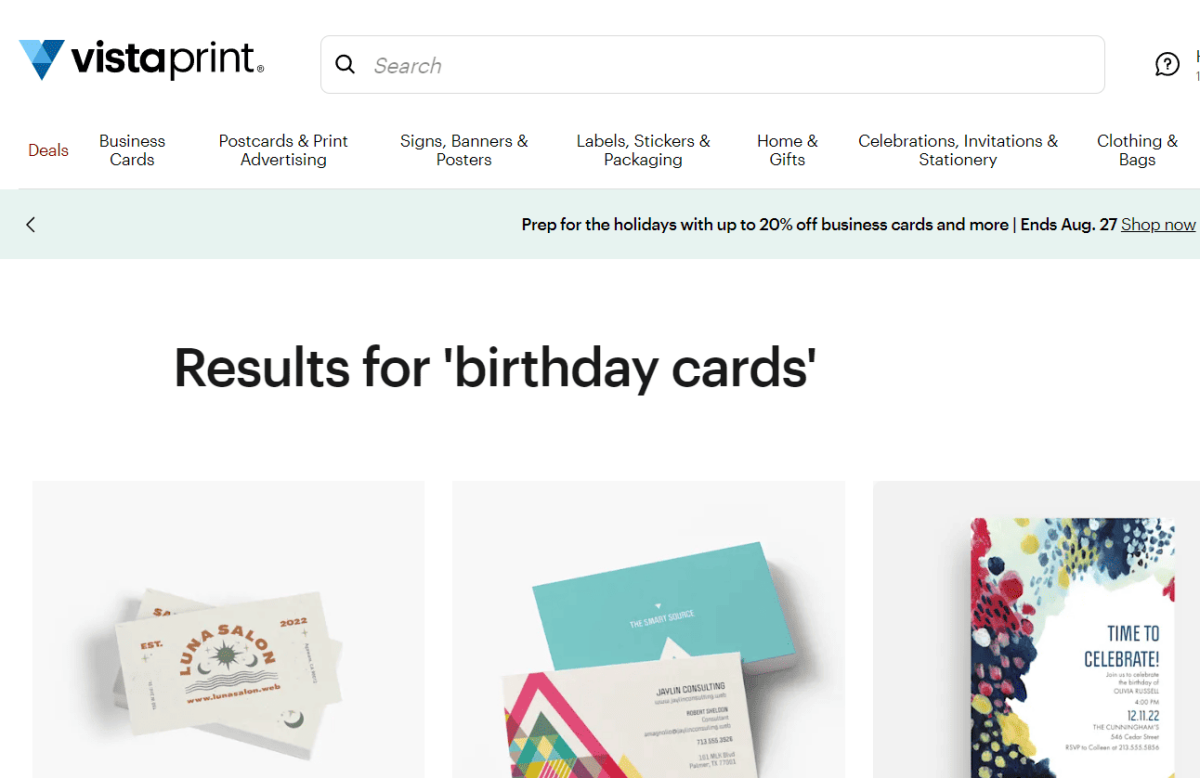Open the help question mark icon
The image size is (1200, 778).
1167,65
